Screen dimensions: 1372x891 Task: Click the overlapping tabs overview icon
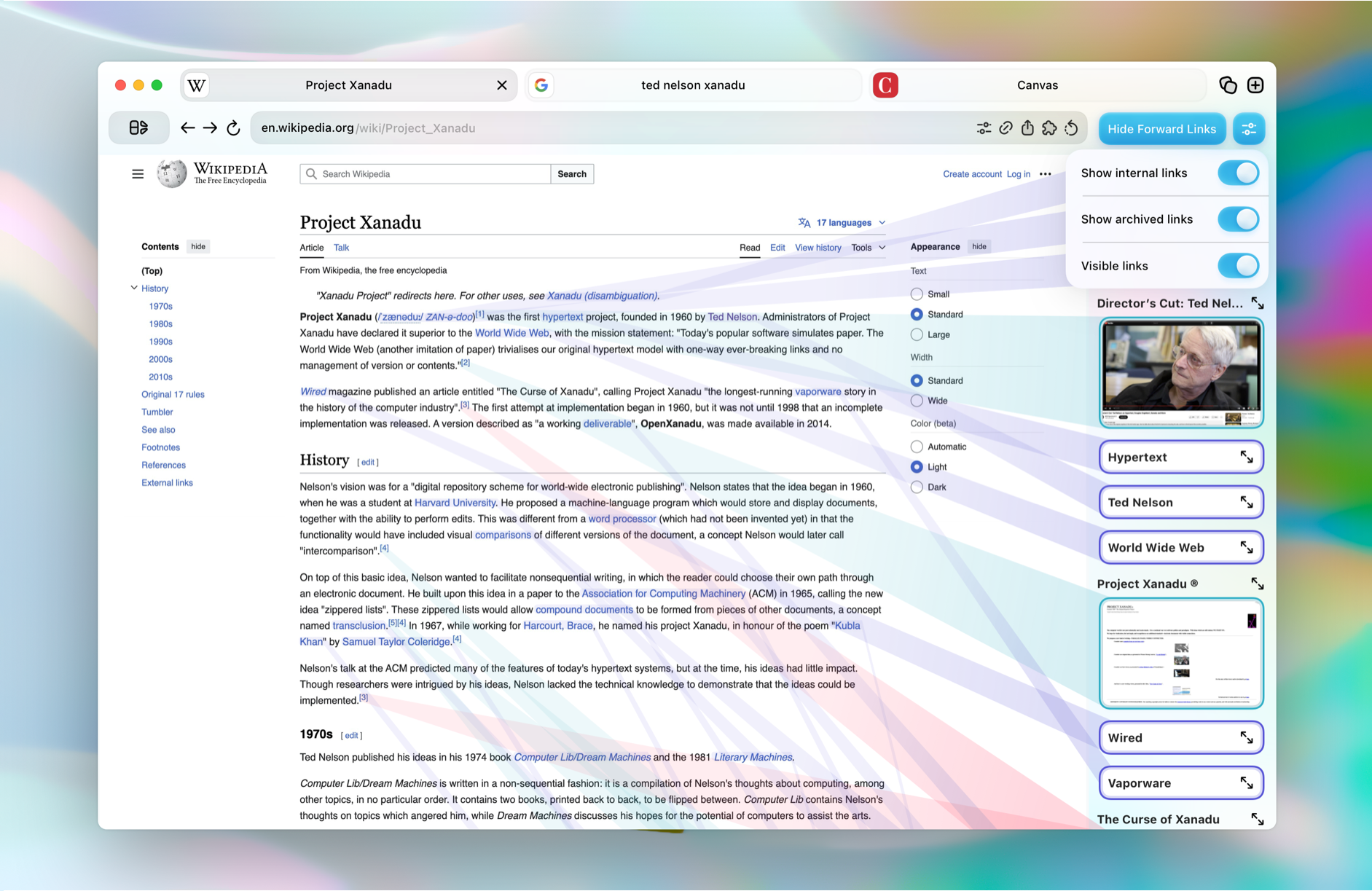coord(1228,85)
